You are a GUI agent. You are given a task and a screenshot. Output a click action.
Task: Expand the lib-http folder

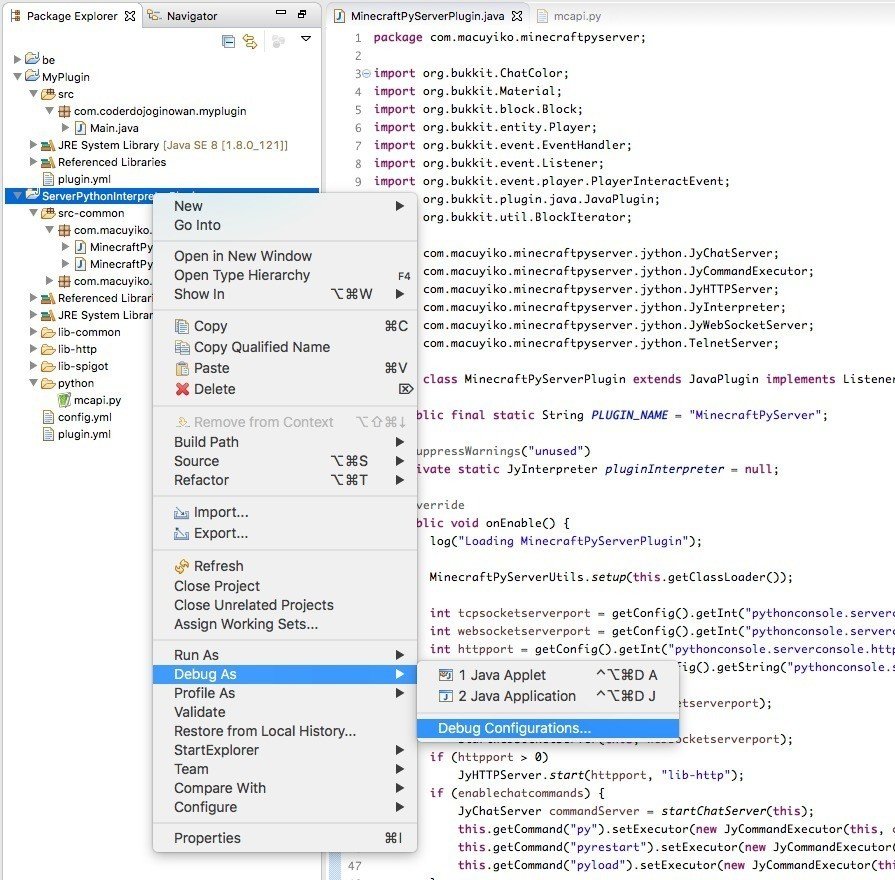[31, 348]
